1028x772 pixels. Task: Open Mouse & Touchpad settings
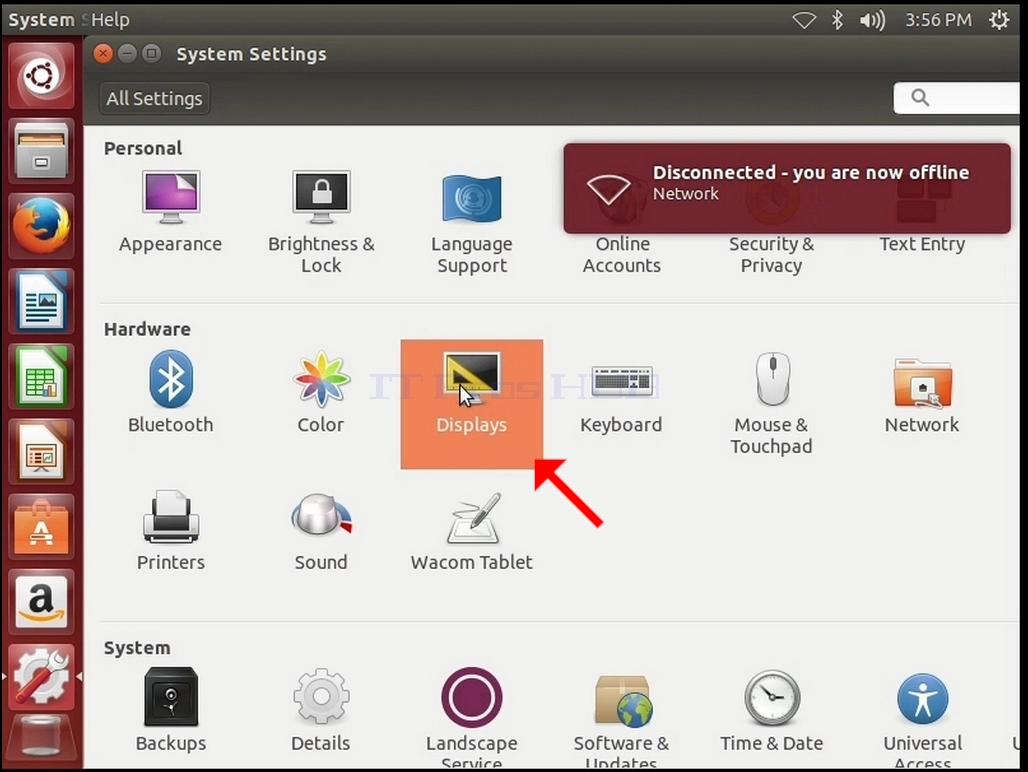[x=772, y=402]
